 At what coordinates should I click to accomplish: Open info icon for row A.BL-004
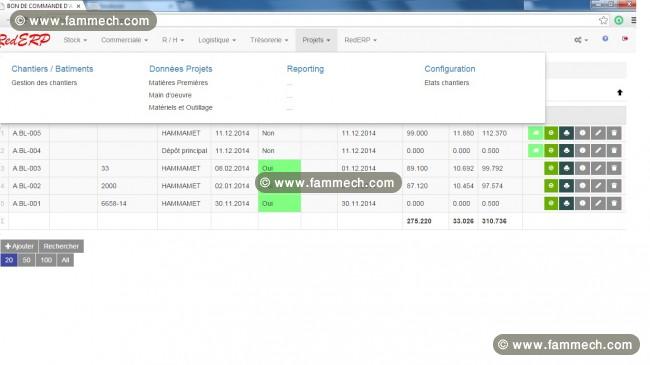click(x=582, y=151)
